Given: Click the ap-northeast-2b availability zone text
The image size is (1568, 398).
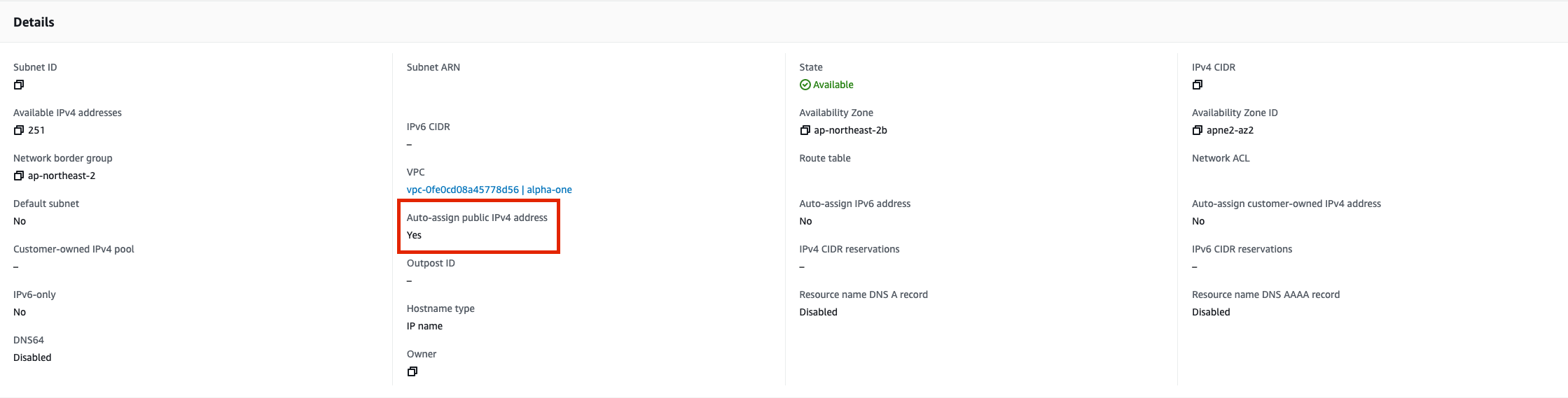Looking at the screenshot, I should coord(850,130).
